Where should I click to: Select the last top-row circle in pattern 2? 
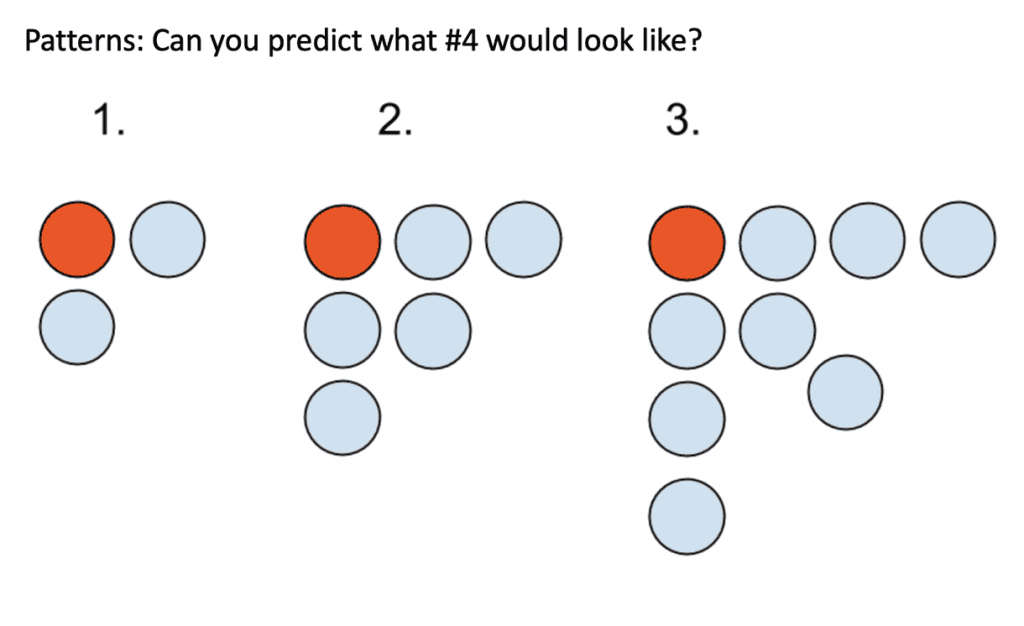[523, 239]
